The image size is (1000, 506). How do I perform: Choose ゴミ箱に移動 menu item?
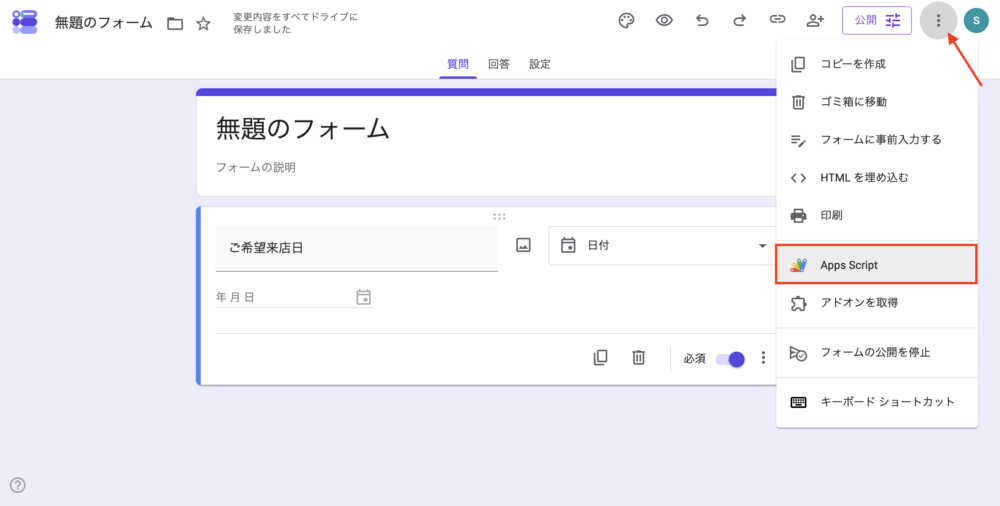[877, 102]
